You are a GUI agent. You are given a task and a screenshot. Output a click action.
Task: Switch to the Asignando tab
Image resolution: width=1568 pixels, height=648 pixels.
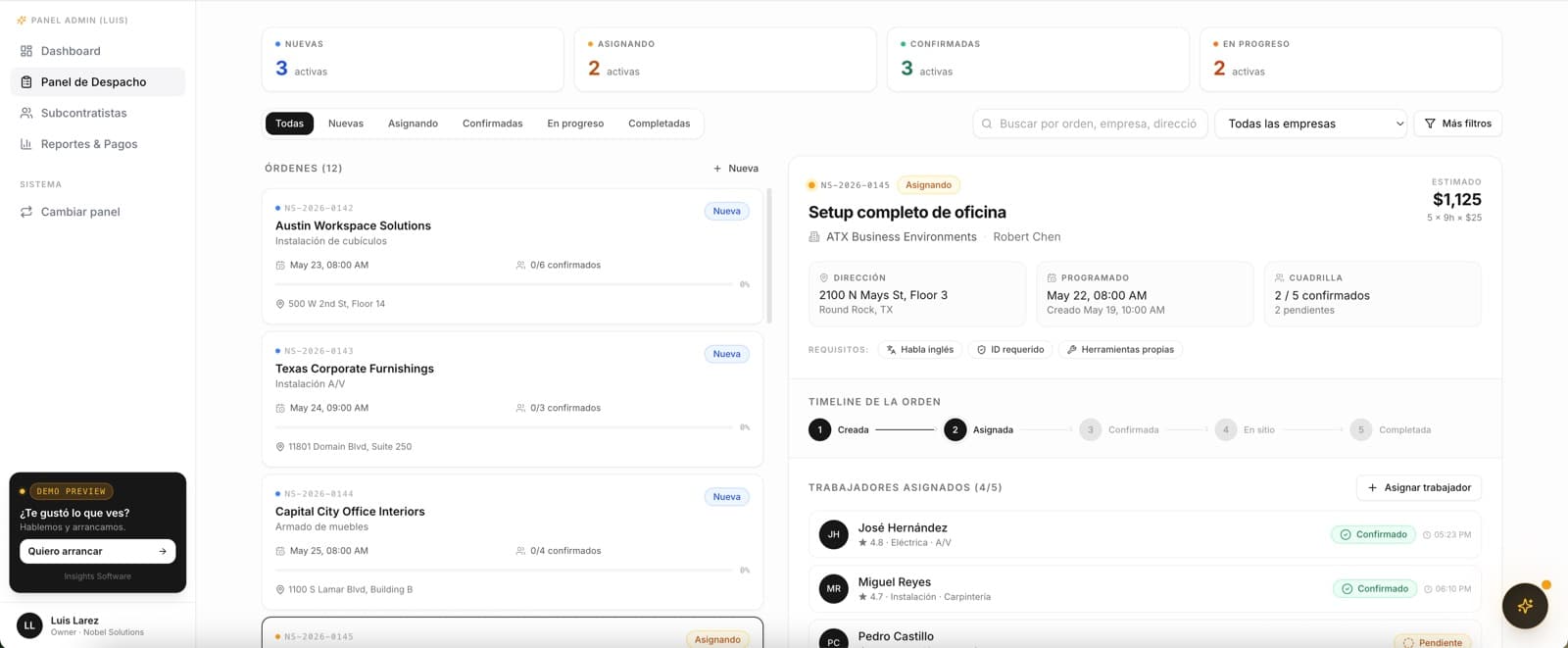pyautogui.click(x=413, y=124)
